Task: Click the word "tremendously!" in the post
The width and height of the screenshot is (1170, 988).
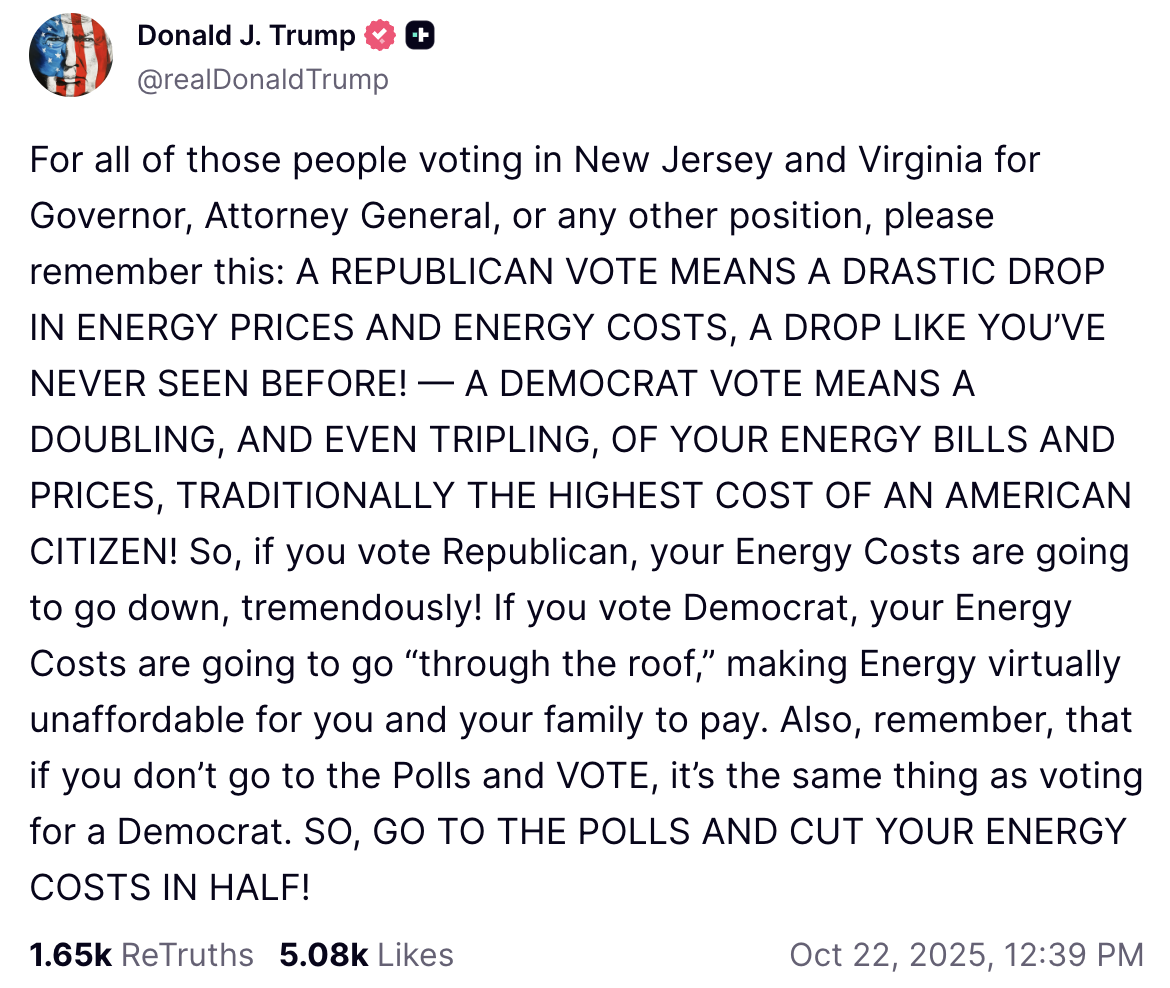Action: click(x=361, y=608)
